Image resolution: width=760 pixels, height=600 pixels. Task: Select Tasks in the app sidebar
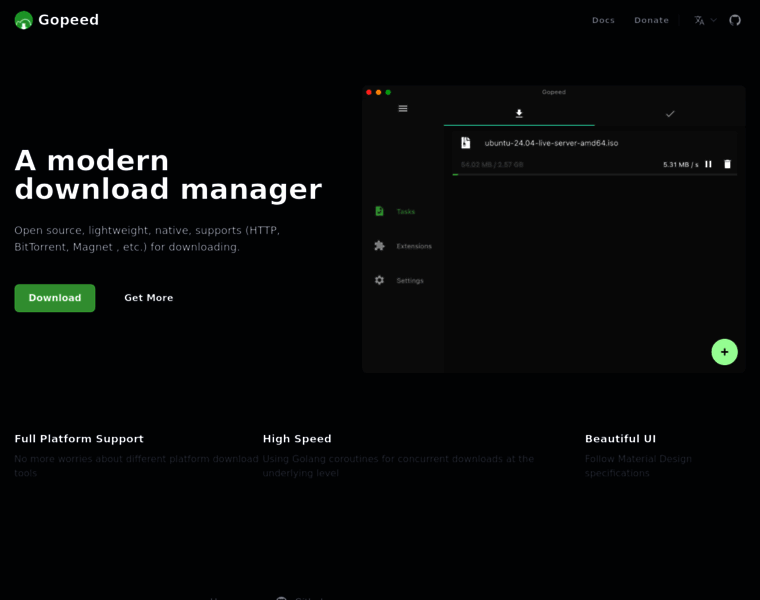coord(404,211)
